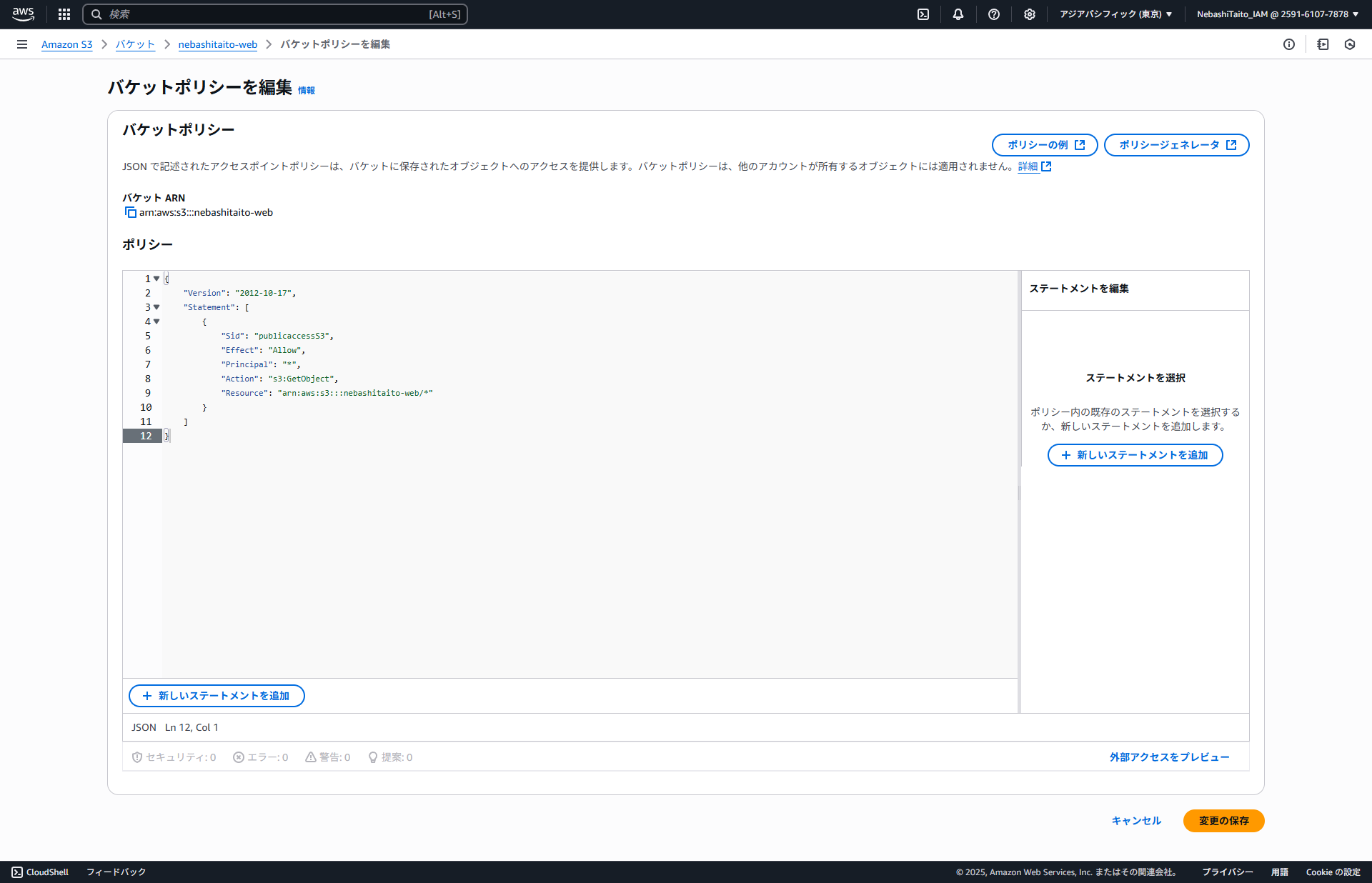Open the NebashiTaito_IAM account menu
The height and width of the screenshot is (883, 1372).
(1278, 14)
